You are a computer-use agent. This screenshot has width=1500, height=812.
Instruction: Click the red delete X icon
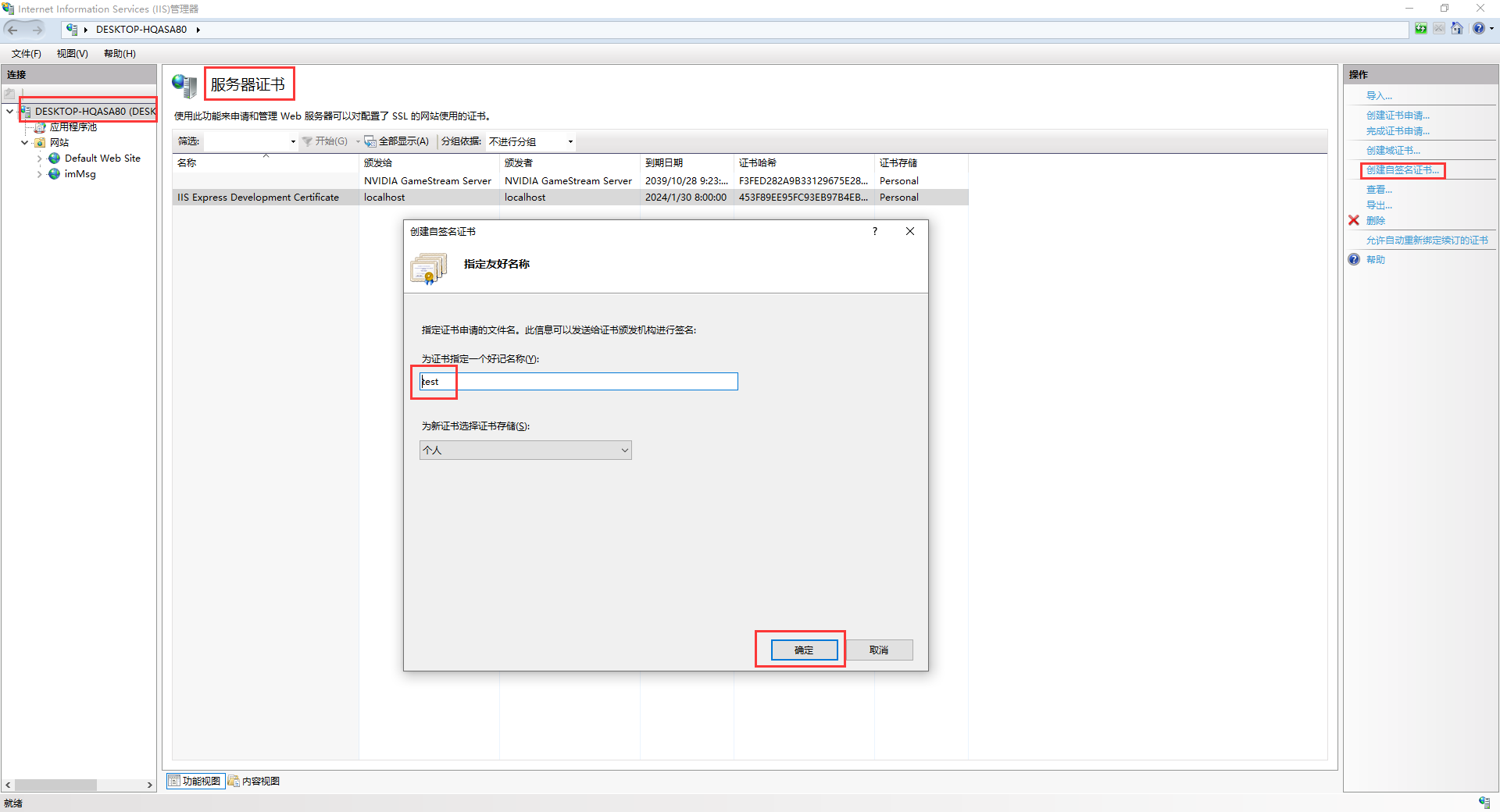coord(1354,220)
